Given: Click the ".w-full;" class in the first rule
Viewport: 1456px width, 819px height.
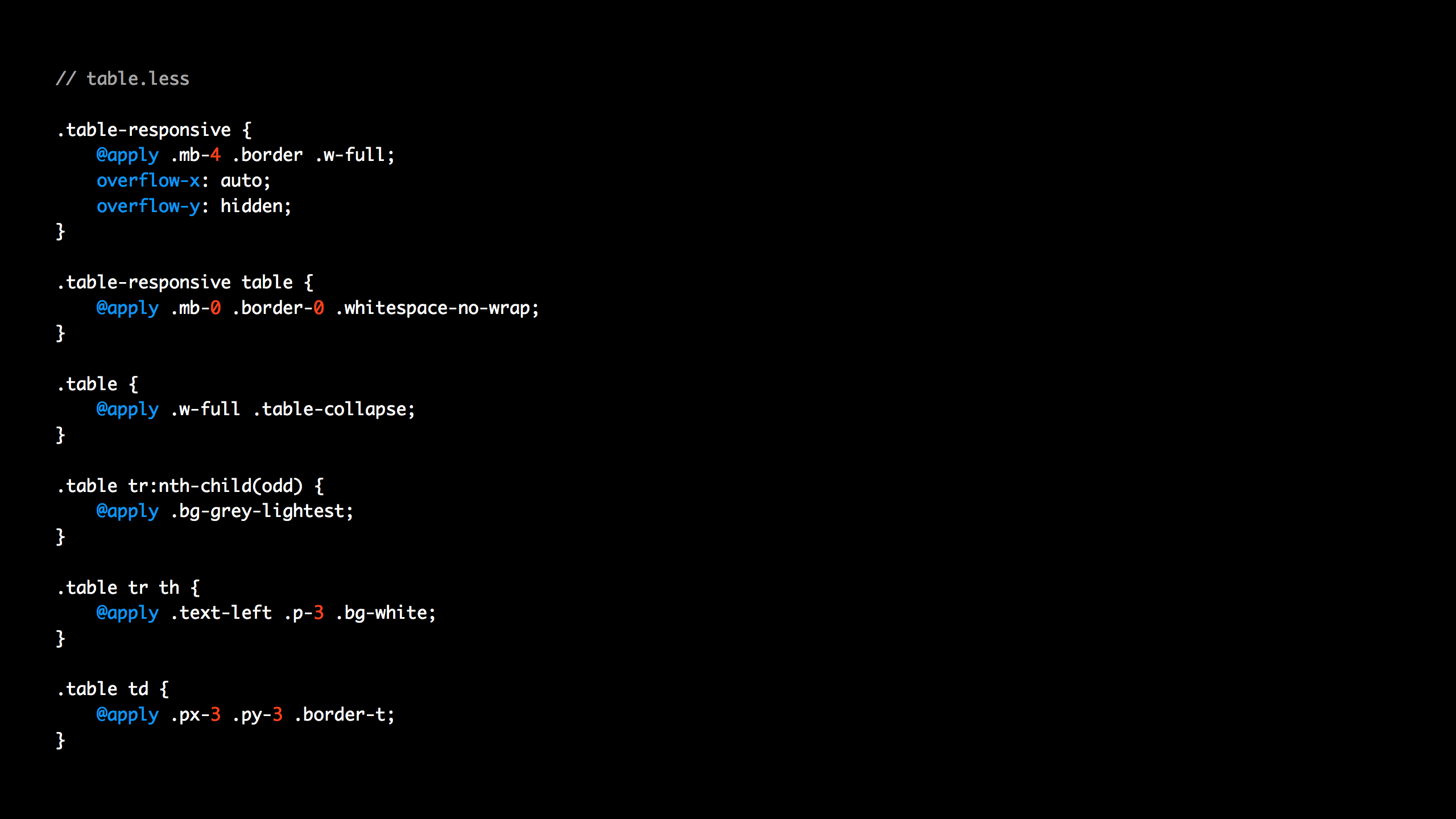Looking at the screenshot, I should click(x=354, y=155).
